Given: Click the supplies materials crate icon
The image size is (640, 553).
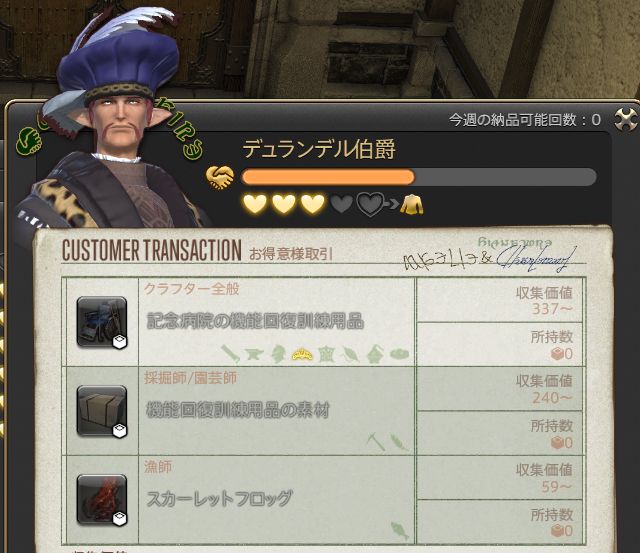Looking at the screenshot, I should tap(102, 411).
